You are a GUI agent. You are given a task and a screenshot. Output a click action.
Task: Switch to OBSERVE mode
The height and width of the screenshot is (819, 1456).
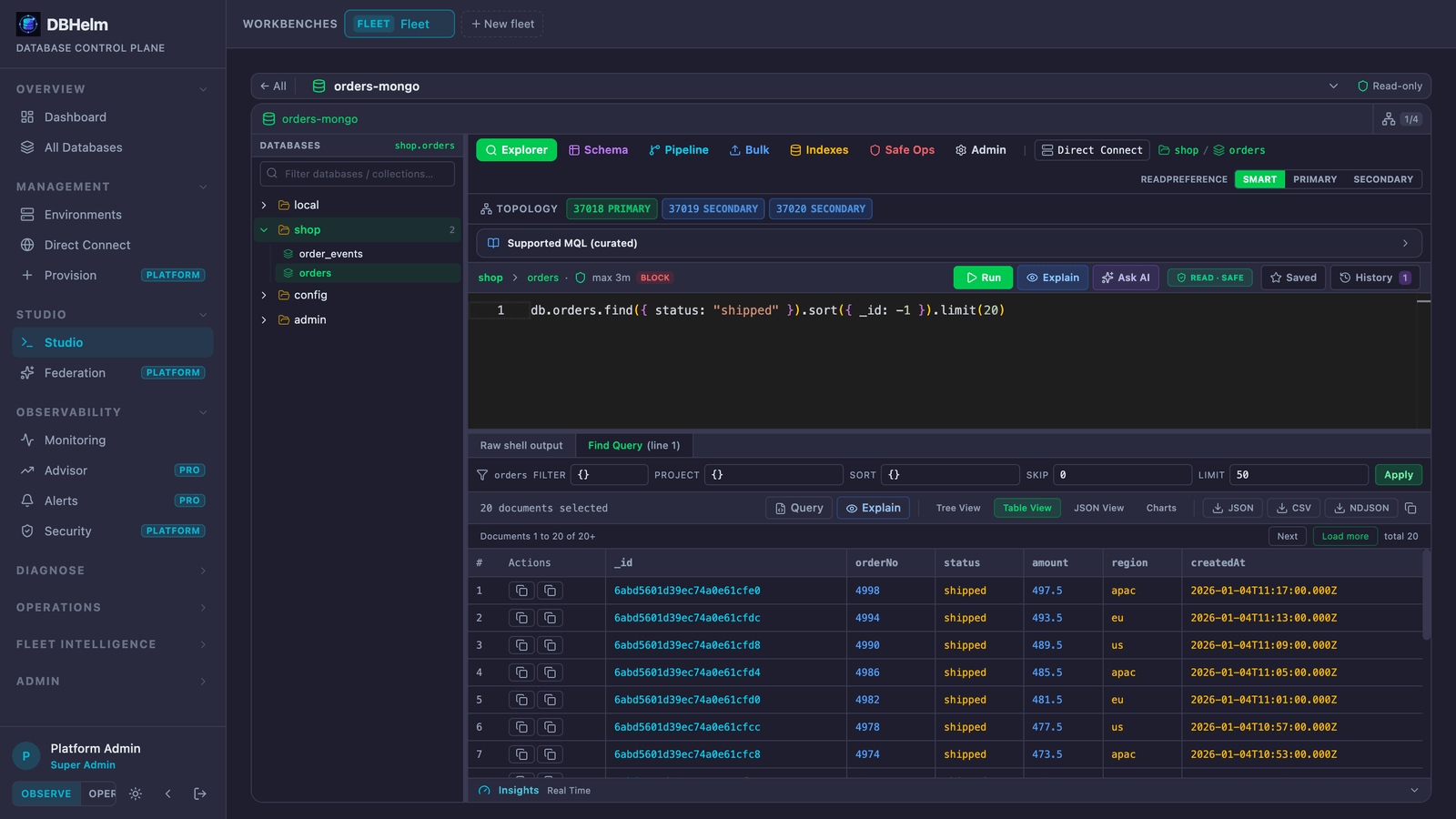coord(46,794)
